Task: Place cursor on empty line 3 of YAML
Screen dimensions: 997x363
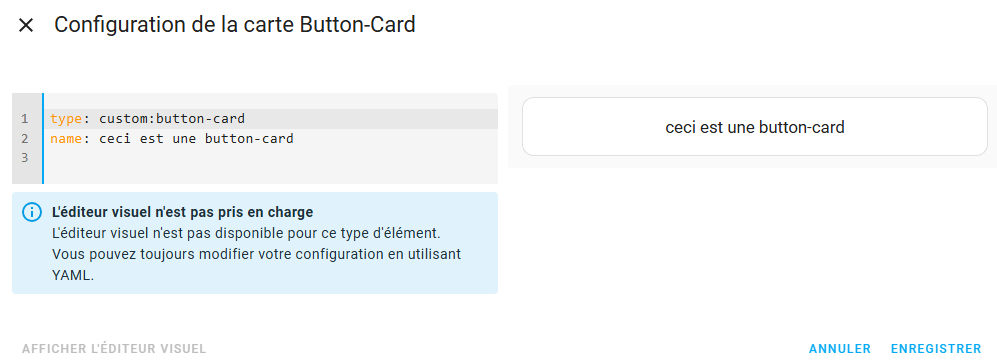Action: tap(270, 158)
